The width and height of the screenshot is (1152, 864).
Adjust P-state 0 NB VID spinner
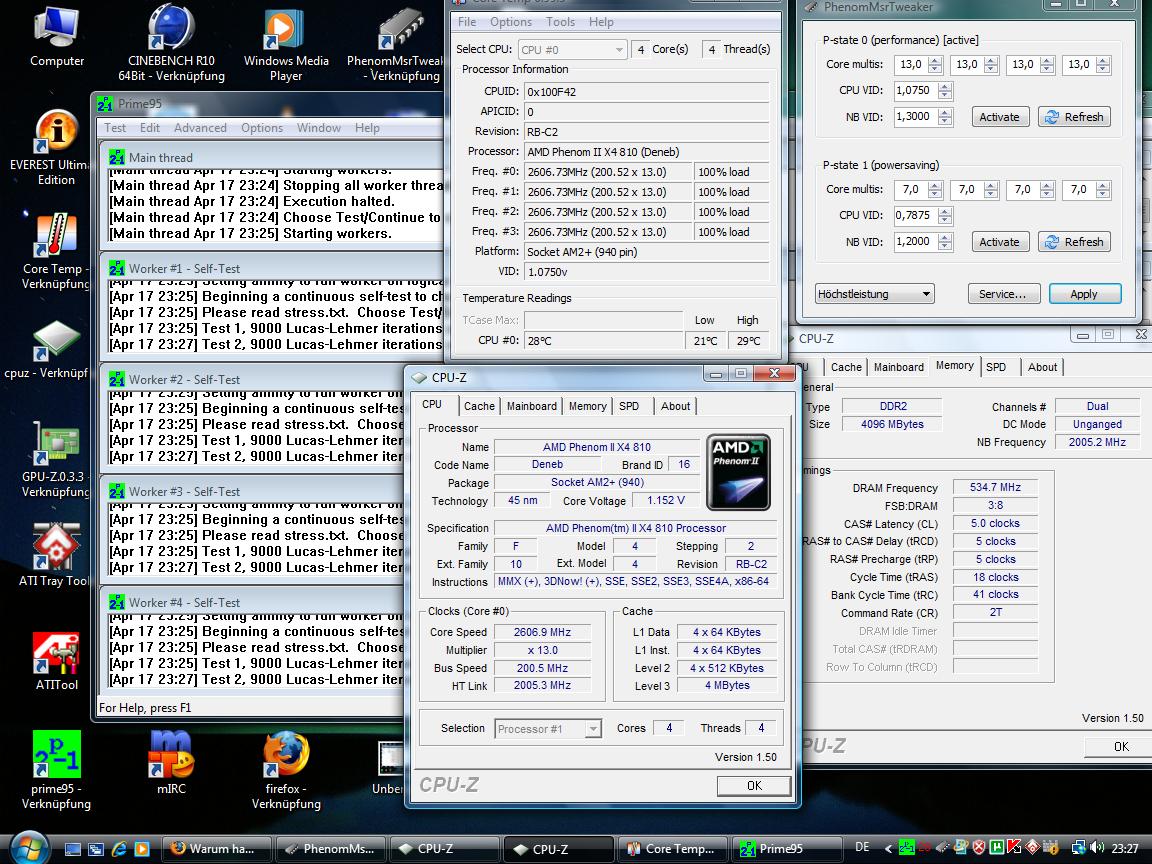[945, 117]
